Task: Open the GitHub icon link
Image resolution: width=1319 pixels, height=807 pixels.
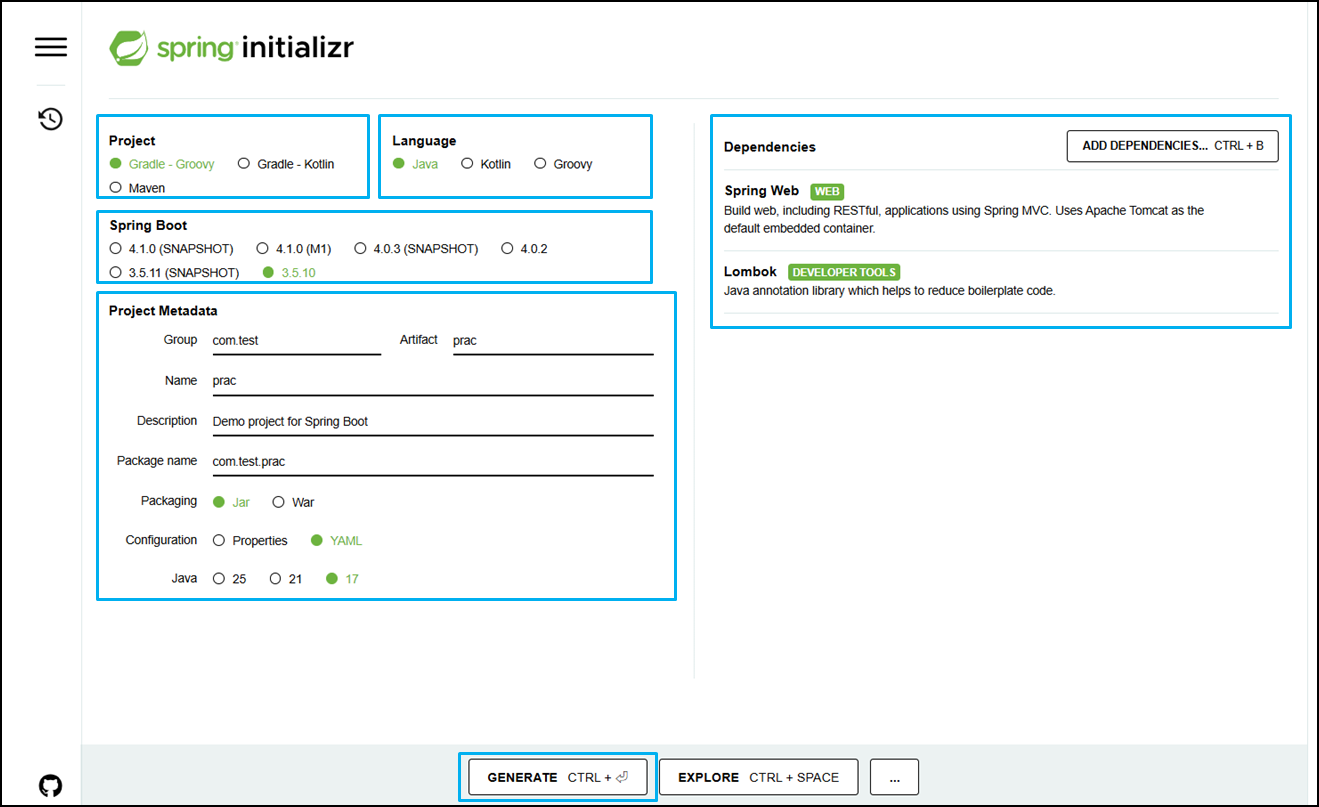Action: click(x=50, y=785)
